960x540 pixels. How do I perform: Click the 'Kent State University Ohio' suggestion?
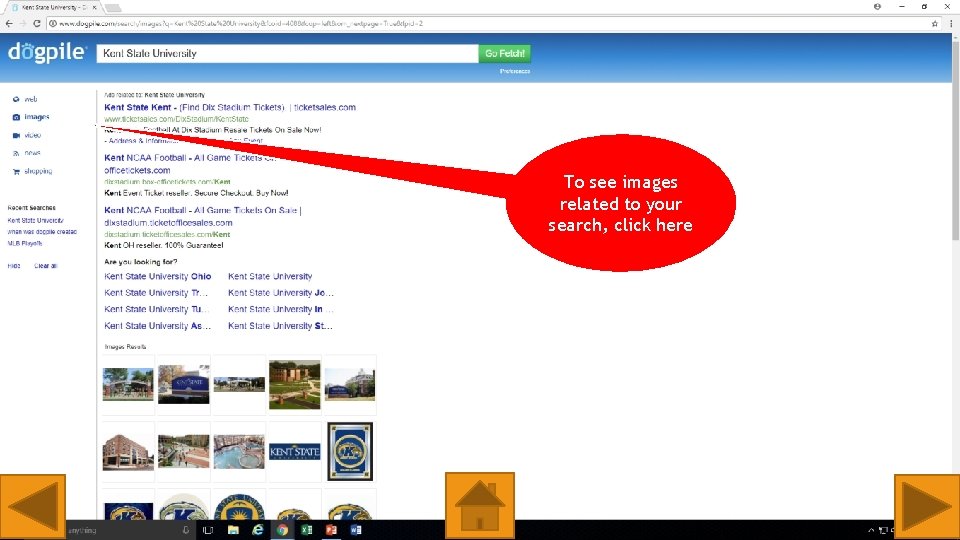(157, 276)
